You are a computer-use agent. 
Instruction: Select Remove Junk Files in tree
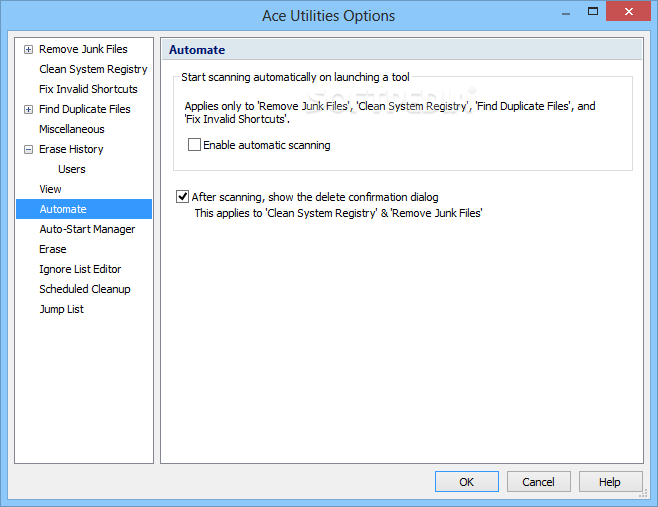[83, 49]
